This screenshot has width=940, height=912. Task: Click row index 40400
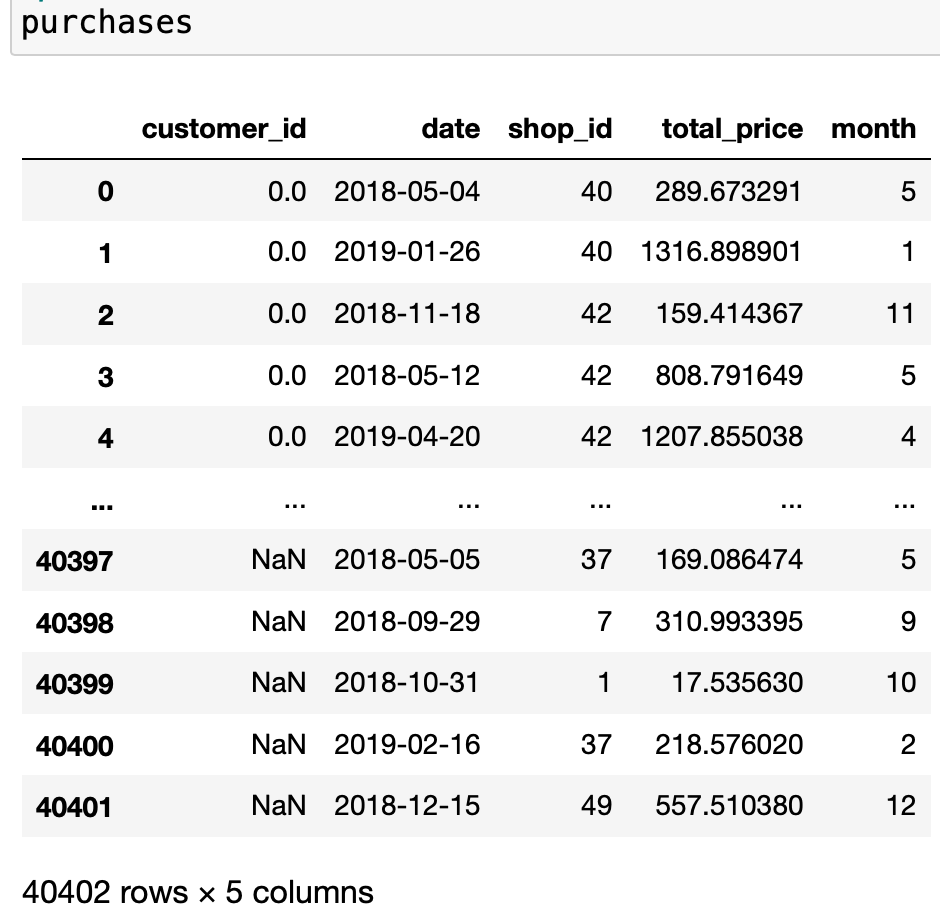click(x=74, y=745)
